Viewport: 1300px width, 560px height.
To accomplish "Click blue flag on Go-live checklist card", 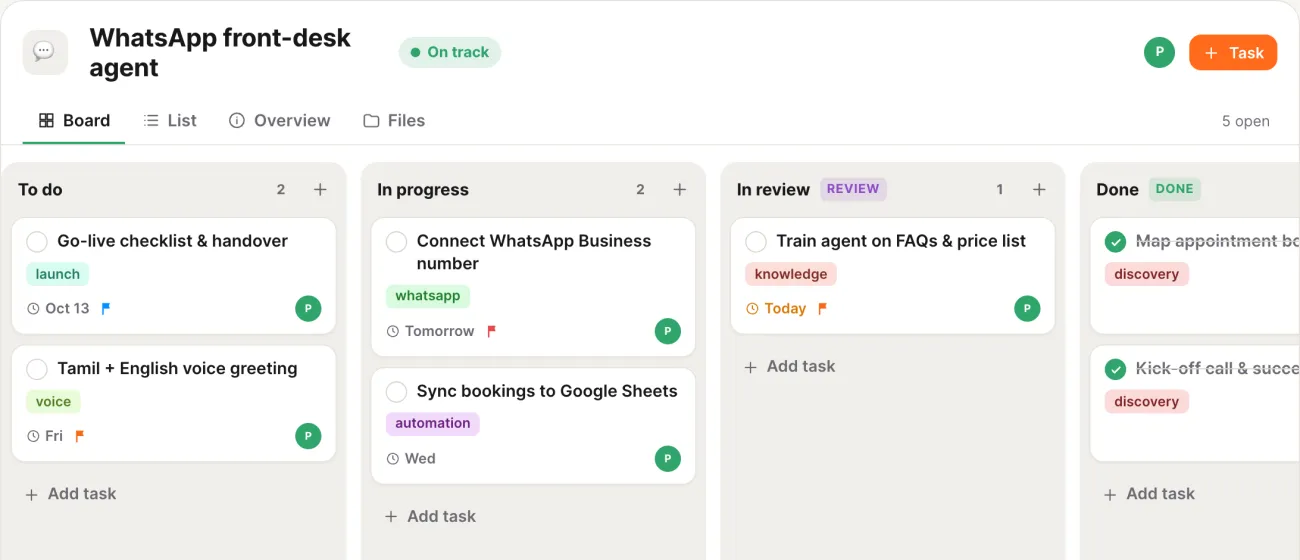I will point(106,308).
